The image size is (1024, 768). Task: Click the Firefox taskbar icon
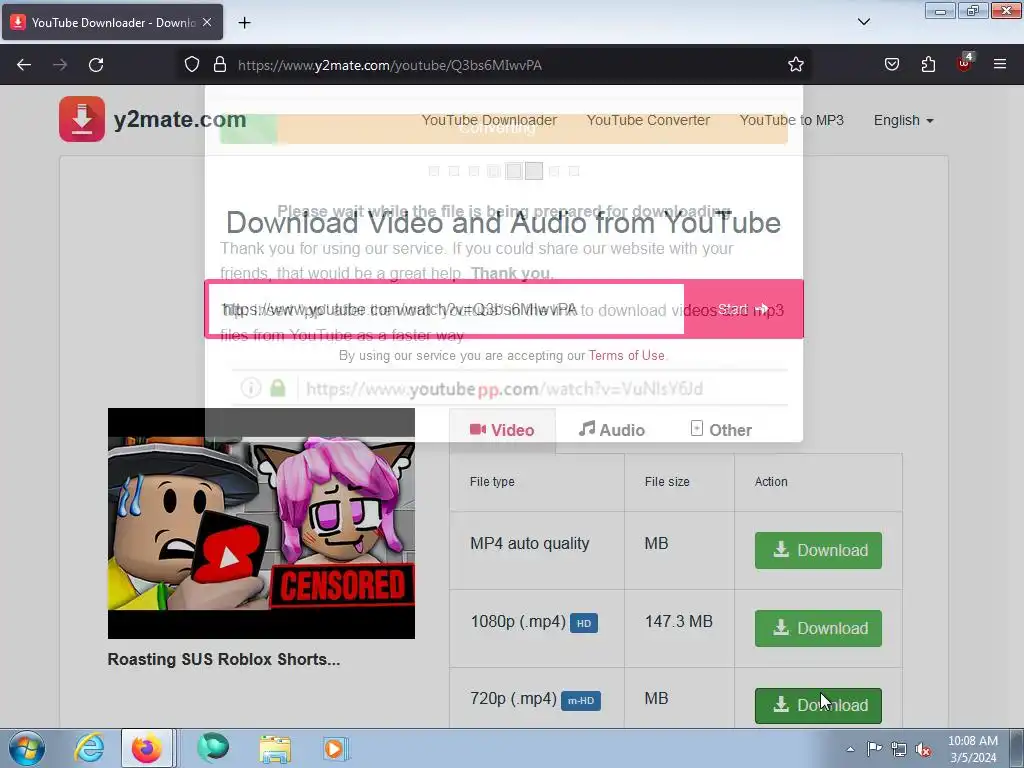tap(146, 748)
